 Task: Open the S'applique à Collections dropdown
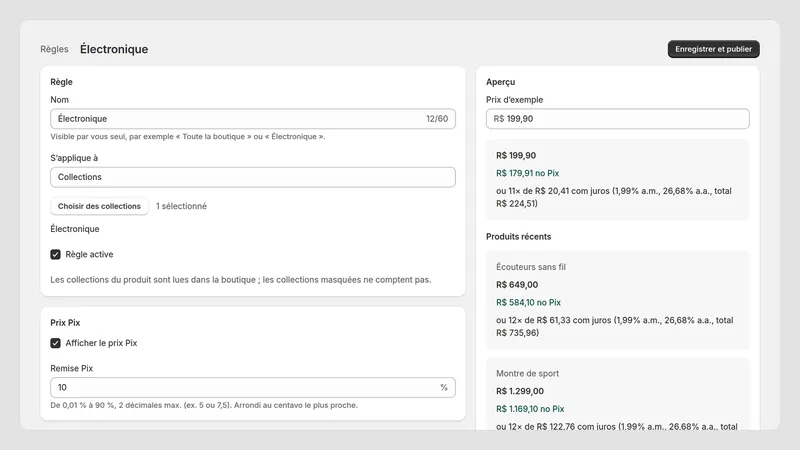(x=253, y=177)
